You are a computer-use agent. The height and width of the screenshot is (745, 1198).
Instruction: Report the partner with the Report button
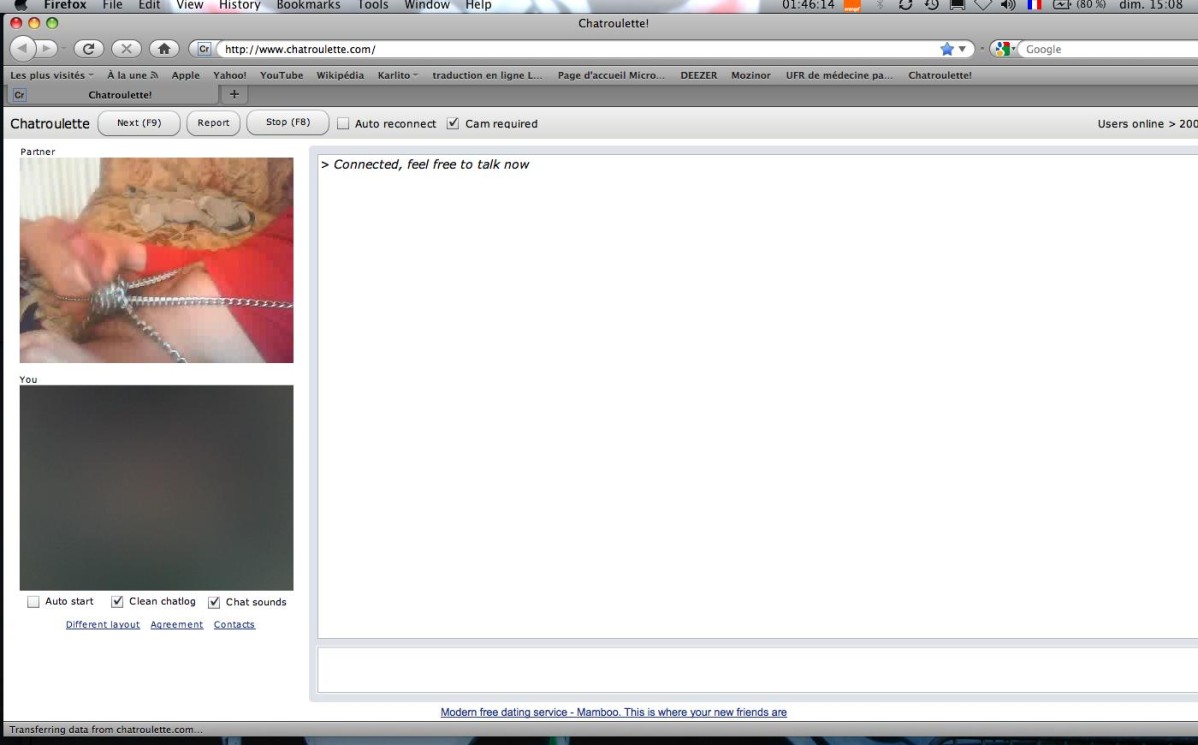(213, 123)
